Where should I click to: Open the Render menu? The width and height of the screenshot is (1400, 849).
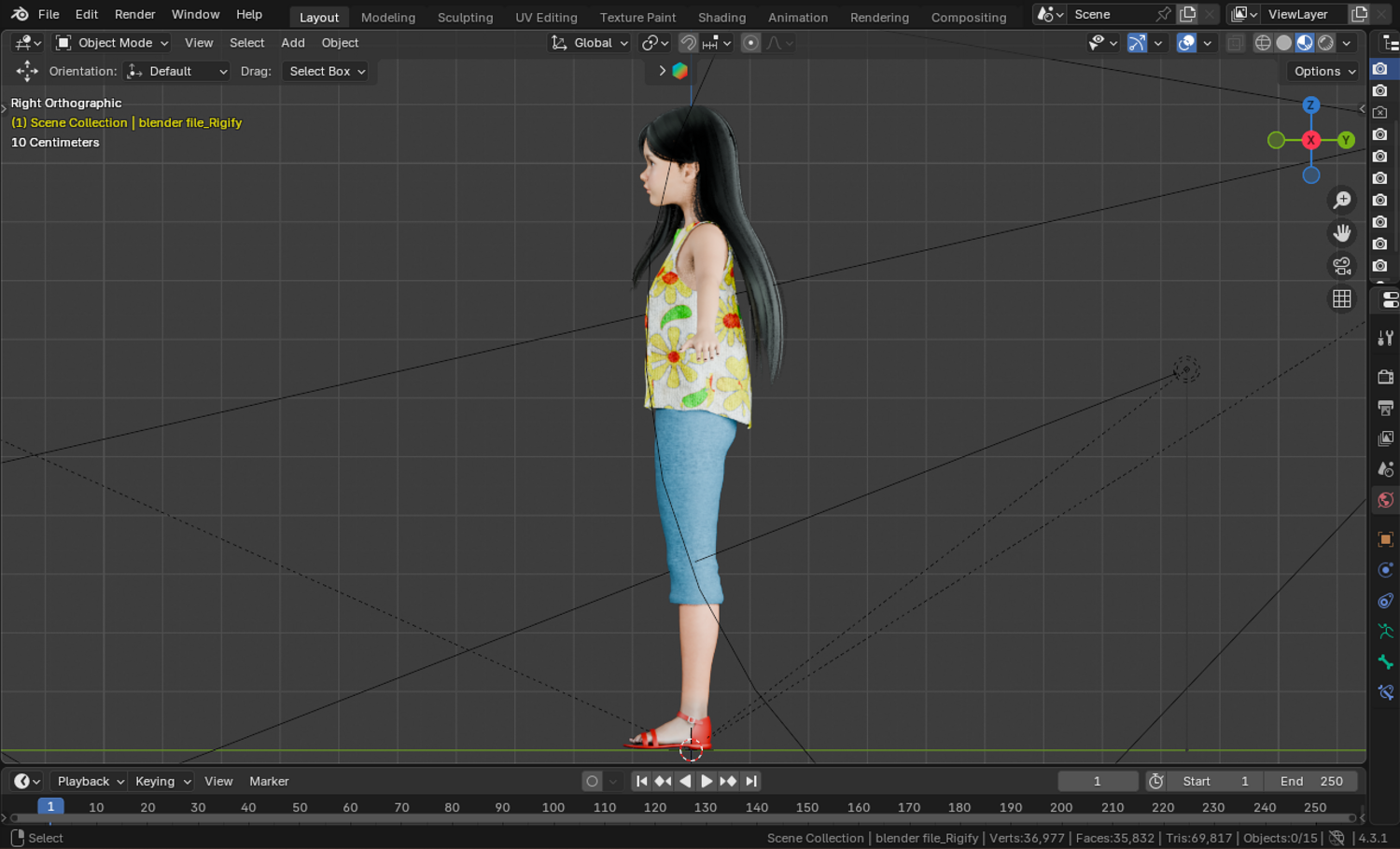[x=135, y=14]
